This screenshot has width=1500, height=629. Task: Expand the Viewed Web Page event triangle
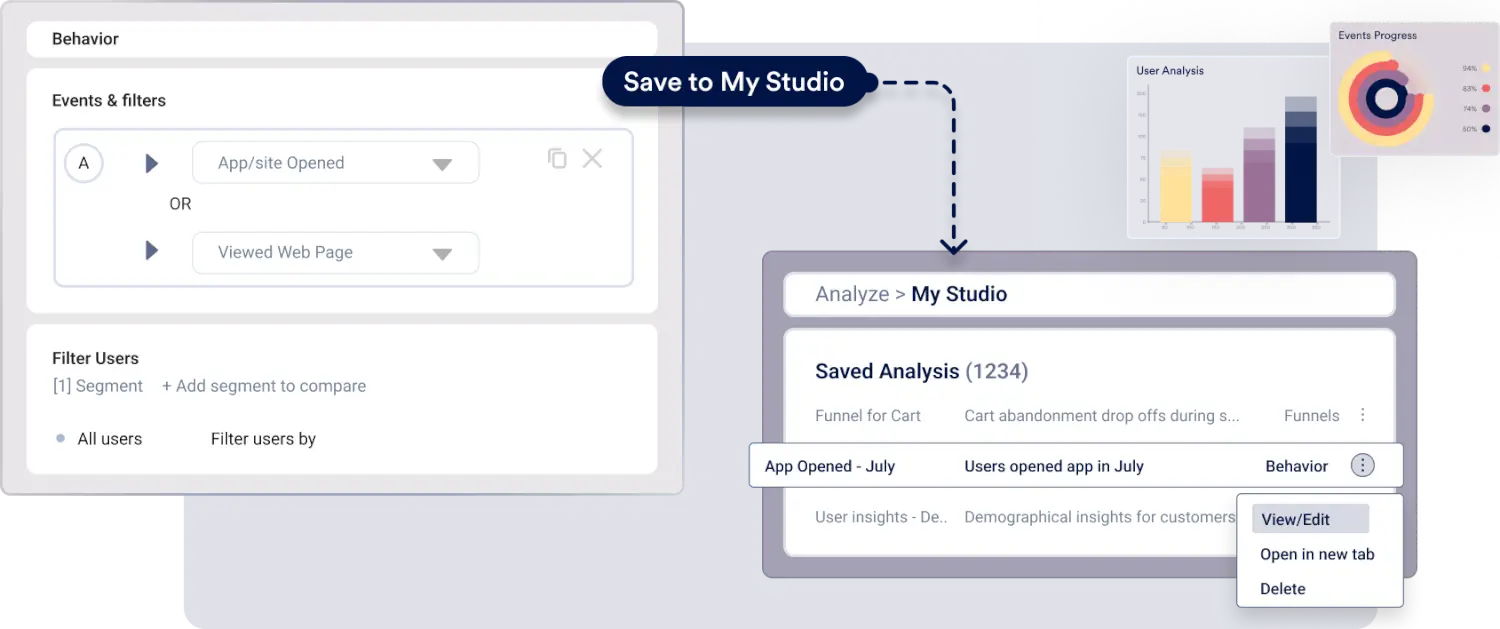(x=152, y=251)
